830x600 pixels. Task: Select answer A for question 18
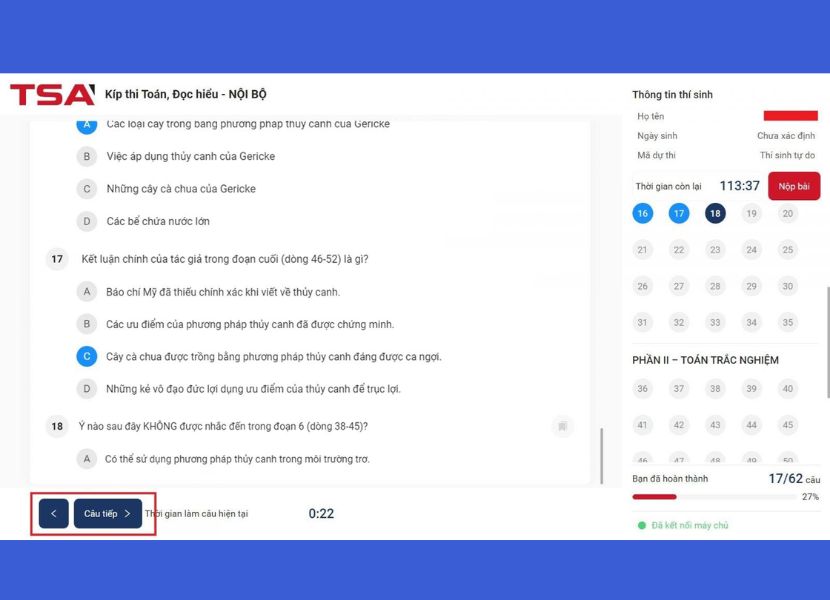[87, 459]
